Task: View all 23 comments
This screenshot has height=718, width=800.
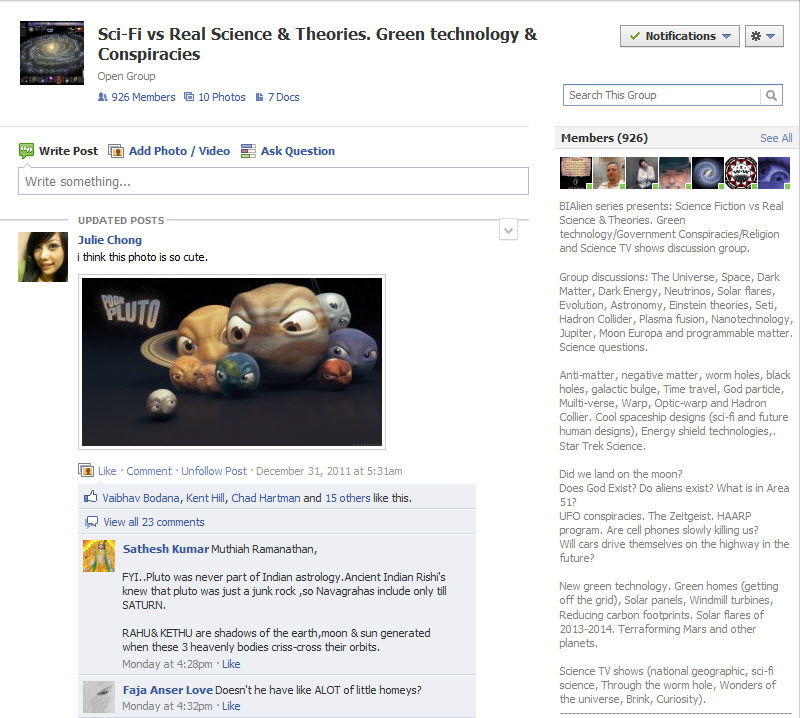Action: point(153,522)
